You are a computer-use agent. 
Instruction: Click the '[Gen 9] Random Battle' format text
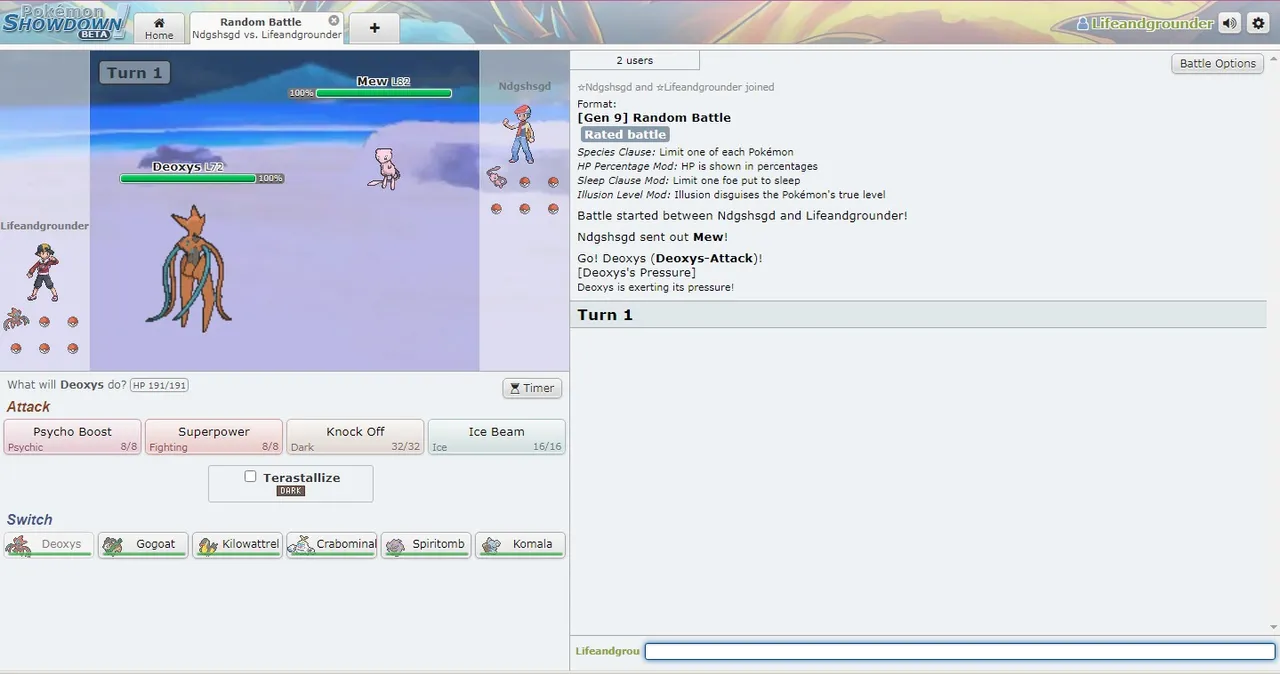point(654,118)
